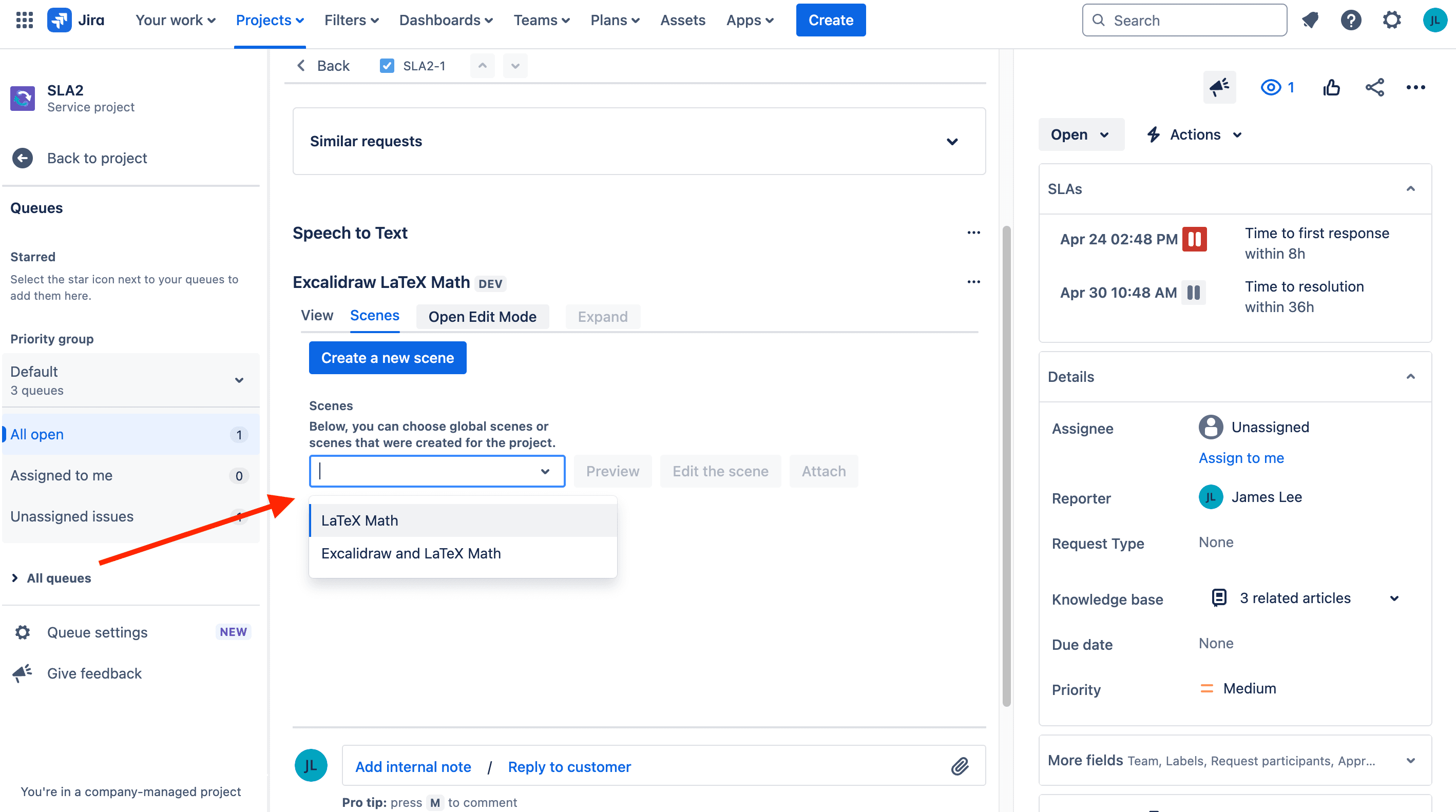Expand All queues in sidebar
The height and width of the screenshot is (812, 1456).
[x=51, y=578]
